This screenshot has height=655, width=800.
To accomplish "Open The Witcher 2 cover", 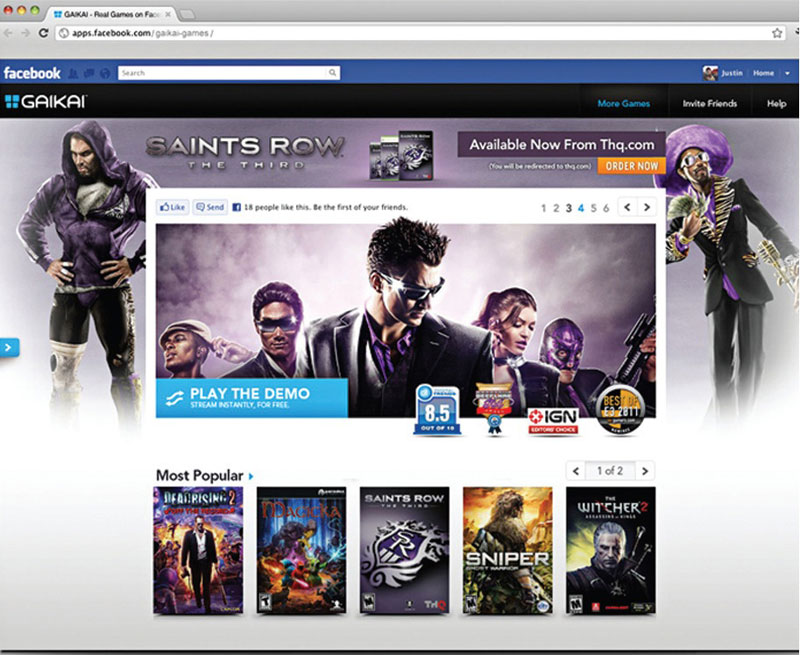I will click(611, 550).
